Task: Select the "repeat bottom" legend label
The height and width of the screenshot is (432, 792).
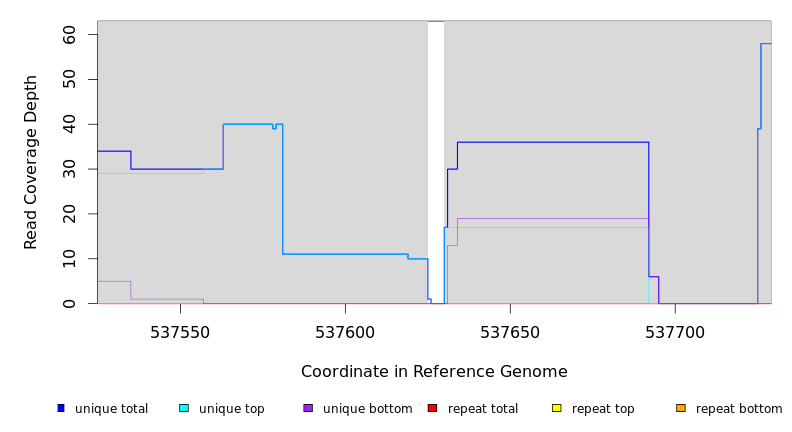Action: 739,409
